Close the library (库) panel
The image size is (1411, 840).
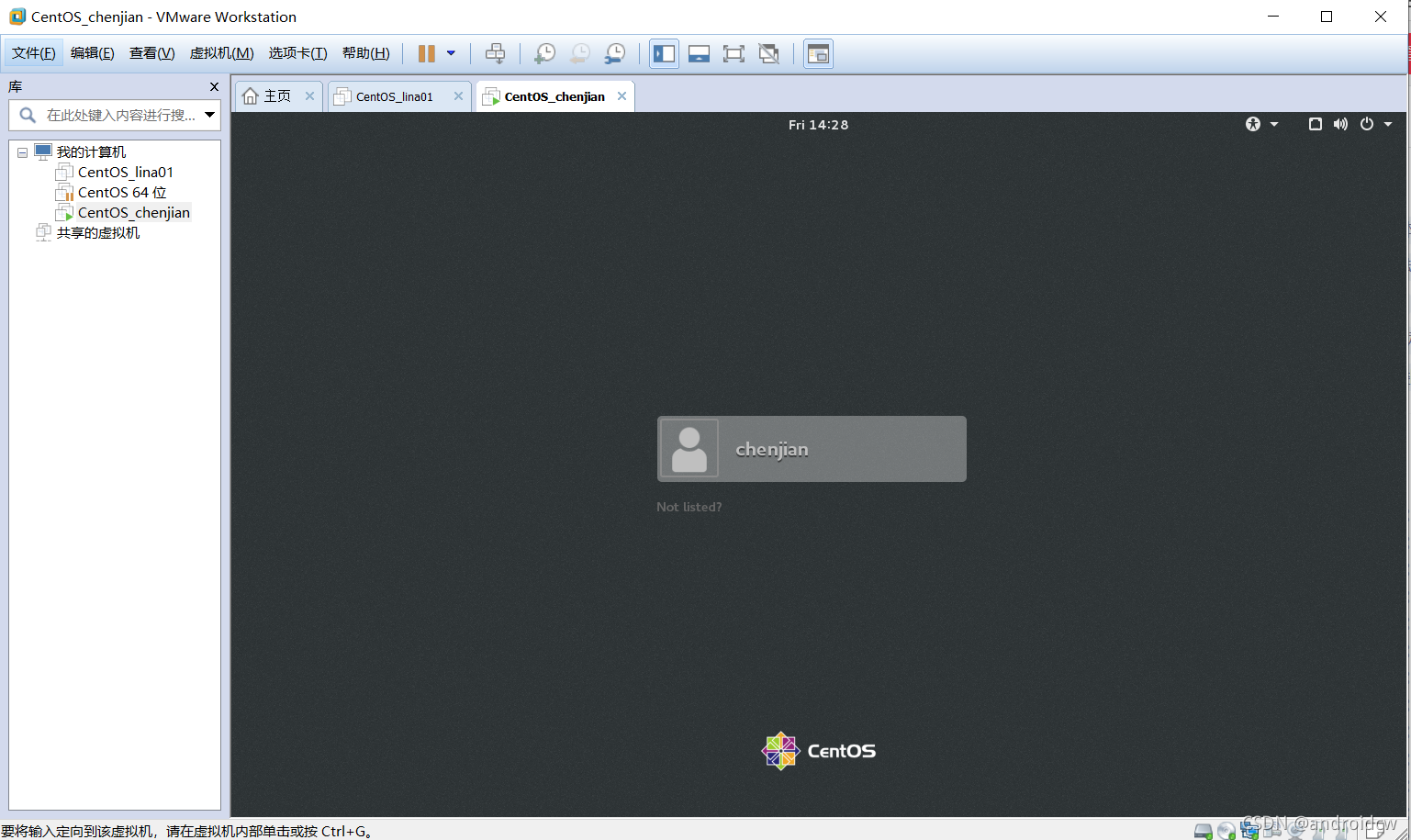pyautogui.click(x=214, y=86)
